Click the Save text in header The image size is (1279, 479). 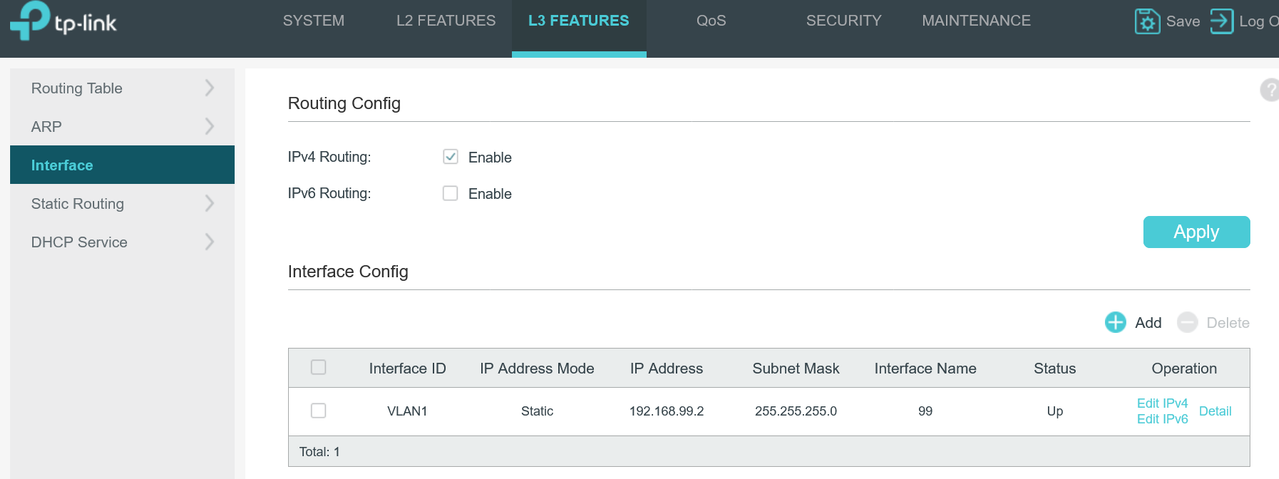pos(1183,21)
